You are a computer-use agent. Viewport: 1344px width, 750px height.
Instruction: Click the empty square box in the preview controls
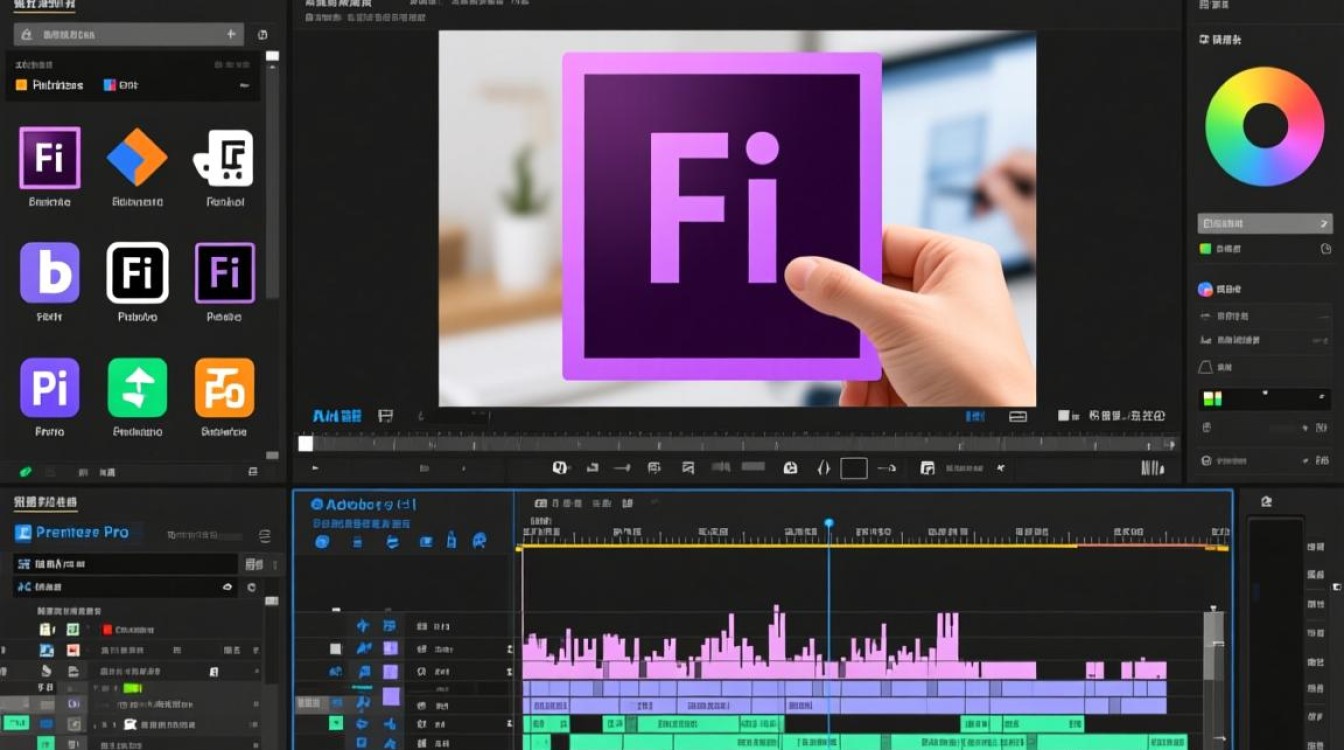pos(853,467)
